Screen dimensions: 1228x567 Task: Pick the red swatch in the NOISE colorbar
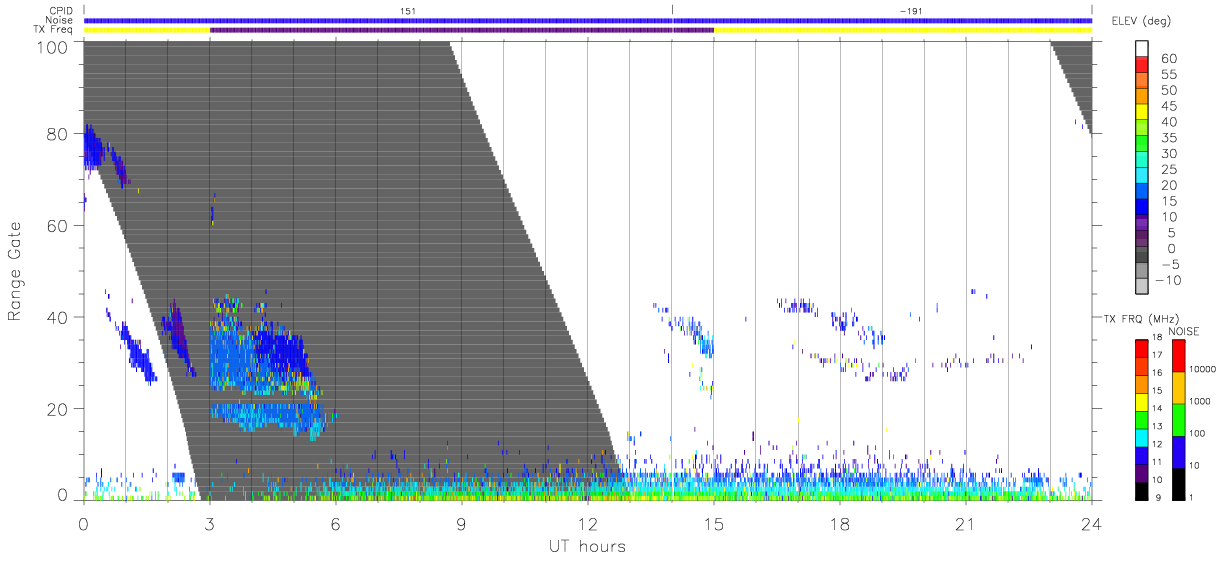pos(1179,356)
